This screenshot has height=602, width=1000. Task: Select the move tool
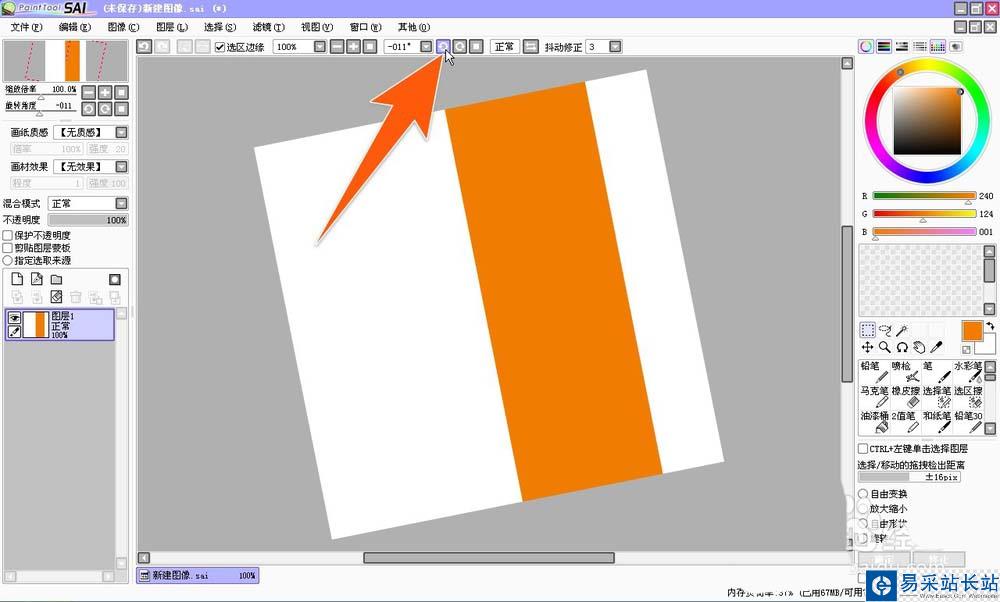click(x=867, y=347)
